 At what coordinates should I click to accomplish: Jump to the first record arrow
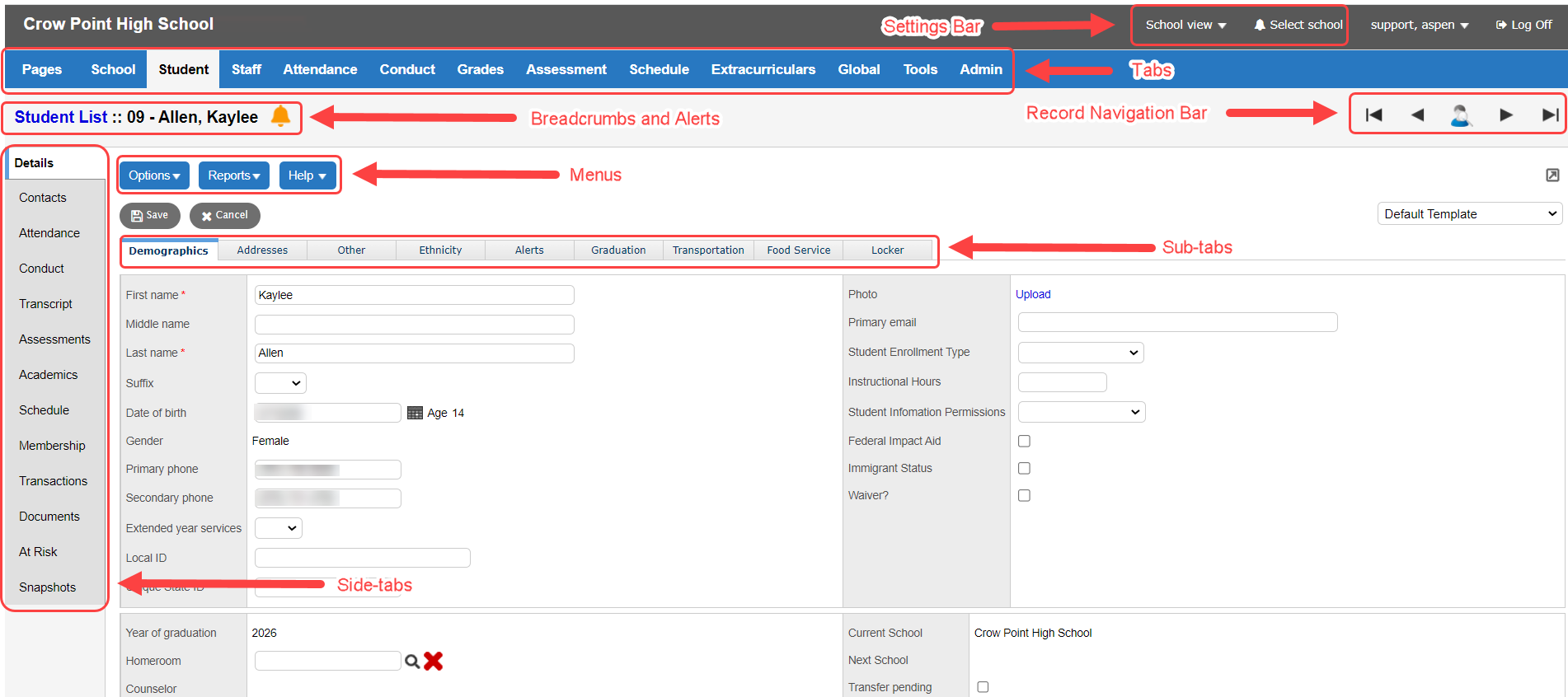[1373, 115]
